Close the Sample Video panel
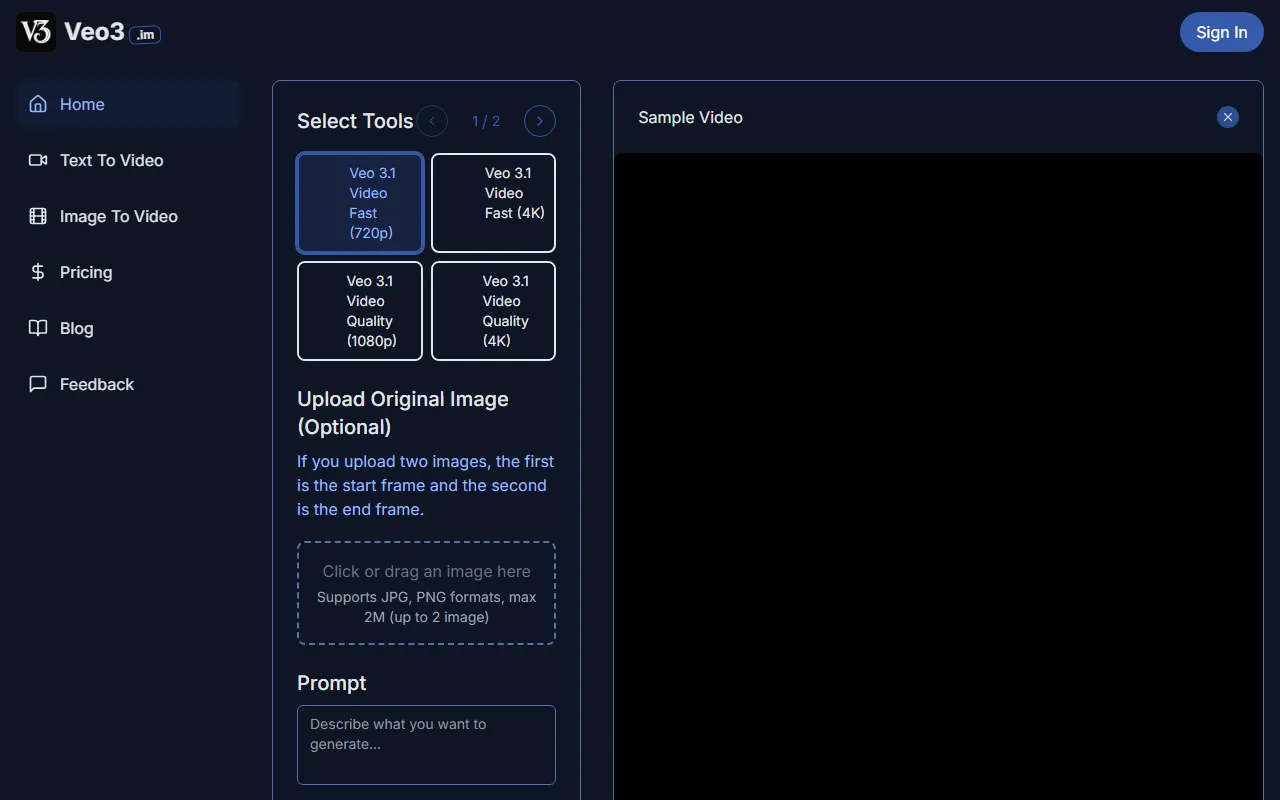Viewport: 1280px width, 800px height. pyautogui.click(x=1228, y=117)
